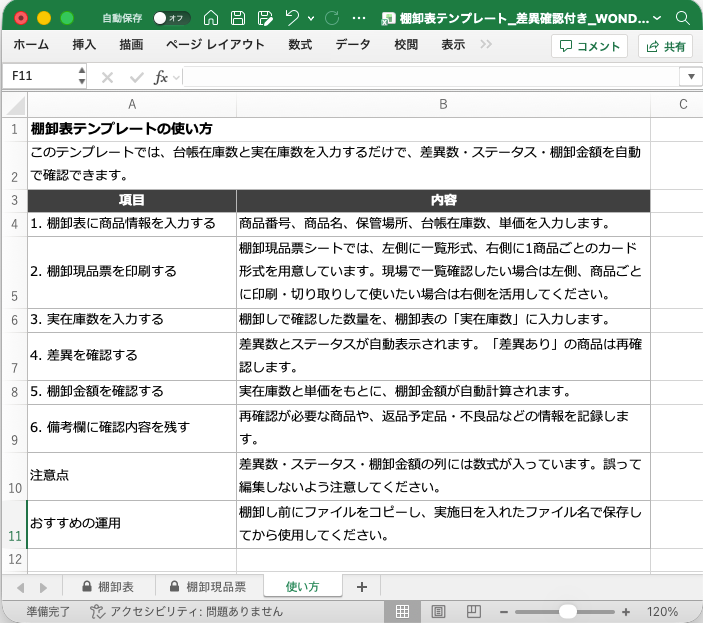Click the fx insert function icon
The image size is (703, 623).
point(161,78)
